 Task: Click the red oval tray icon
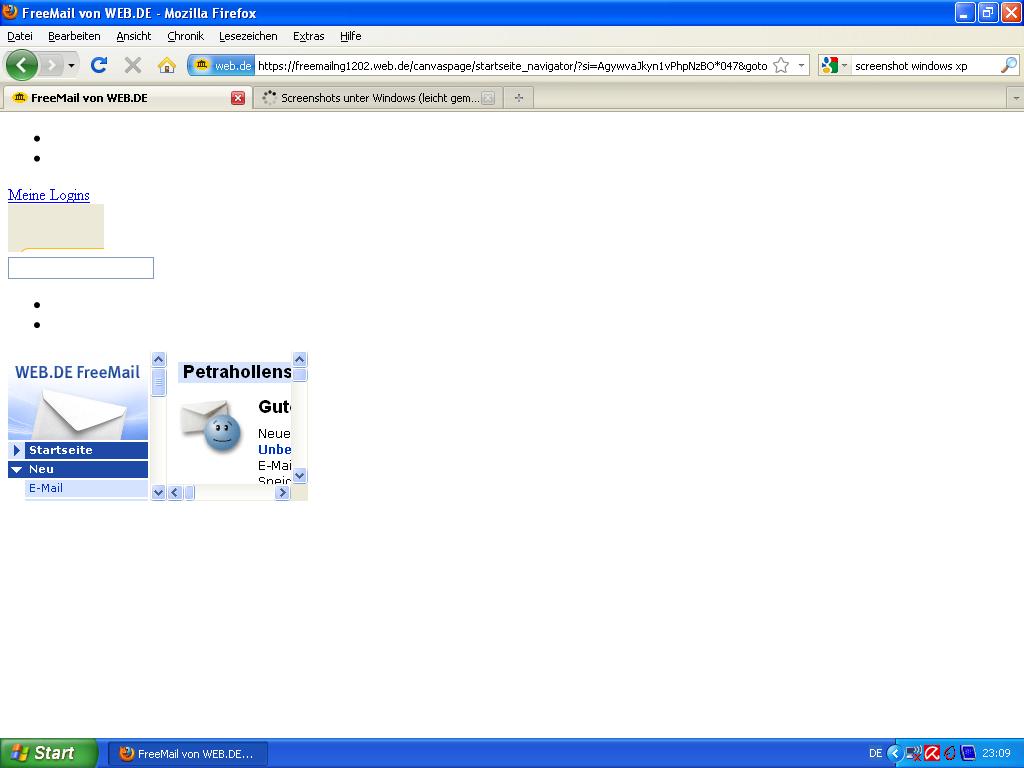(x=950, y=753)
